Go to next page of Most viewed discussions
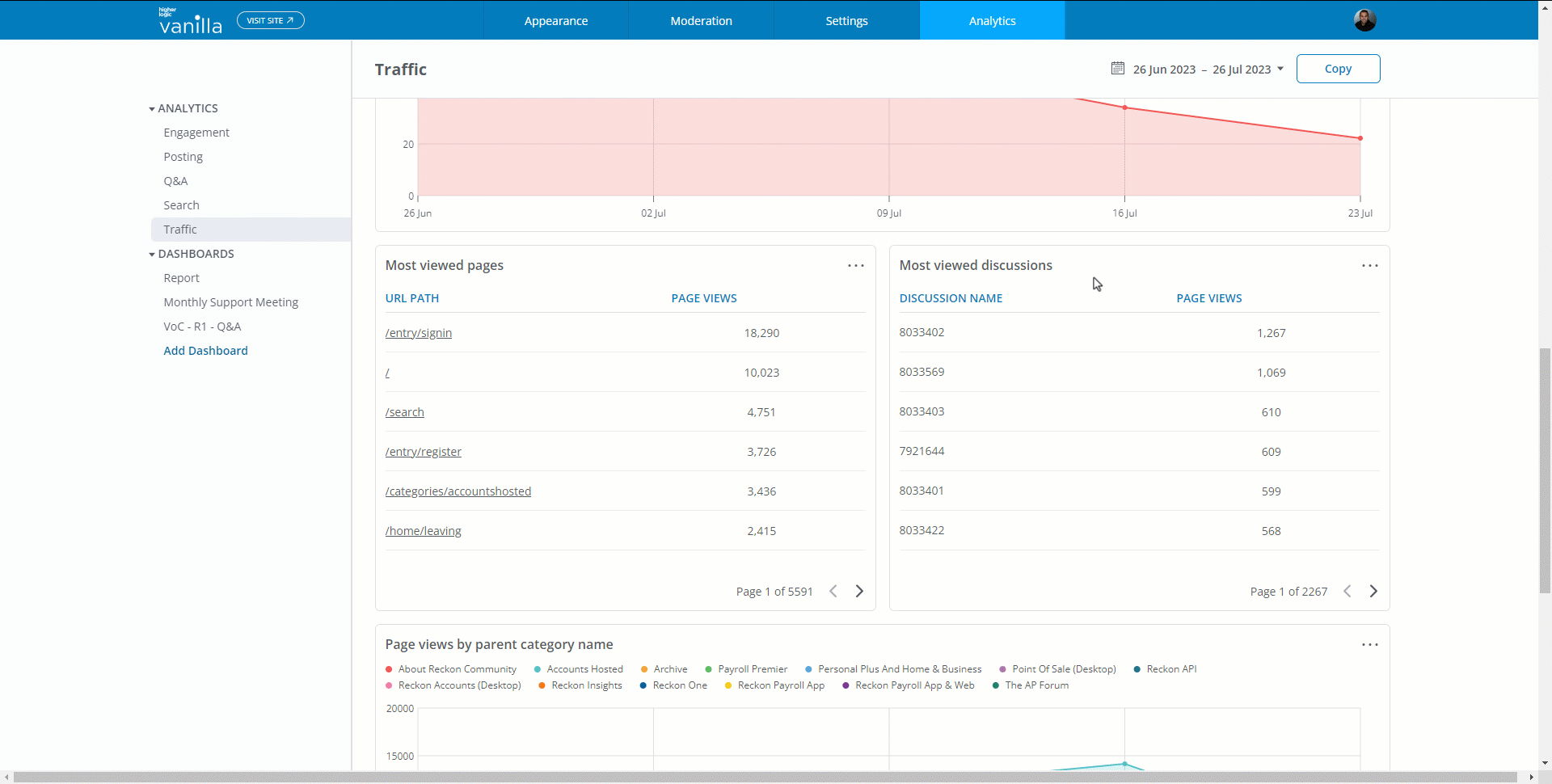This screenshot has height=784, width=1552. [1373, 592]
